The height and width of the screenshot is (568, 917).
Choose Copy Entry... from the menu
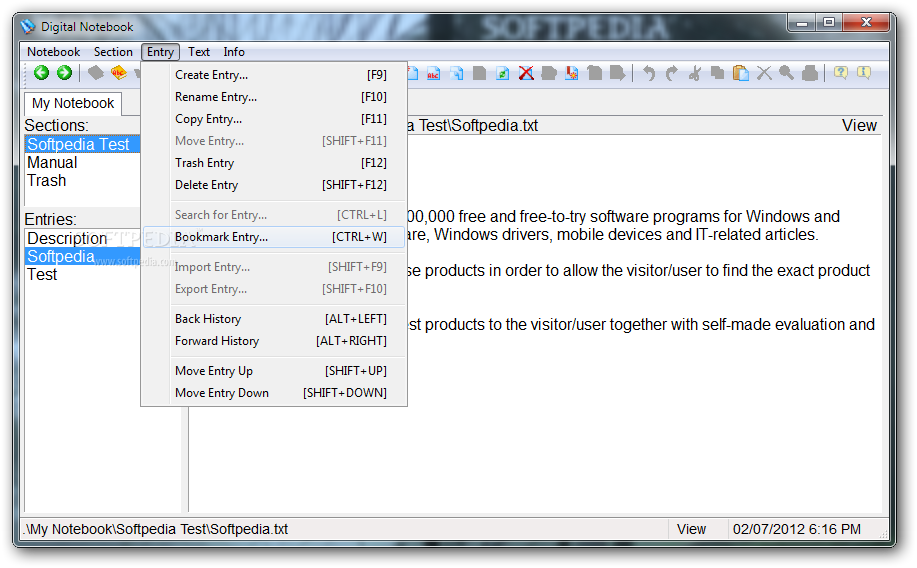pos(274,119)
